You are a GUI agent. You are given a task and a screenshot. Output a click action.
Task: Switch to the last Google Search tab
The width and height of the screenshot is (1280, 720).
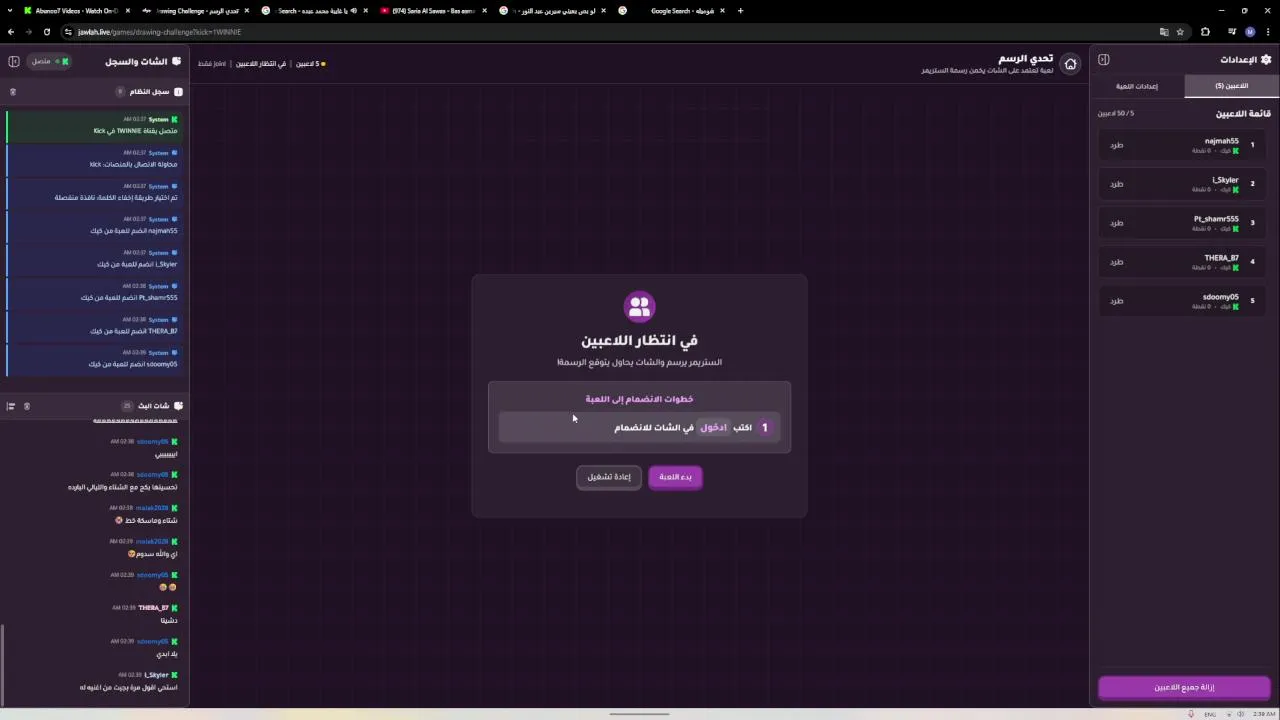[x=671, y=11]
